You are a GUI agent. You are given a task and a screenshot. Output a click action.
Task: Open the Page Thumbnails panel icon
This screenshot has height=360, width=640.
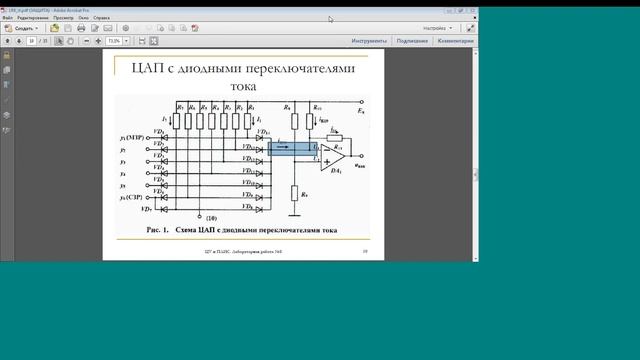pyautogui.click(x=7, y=70)
